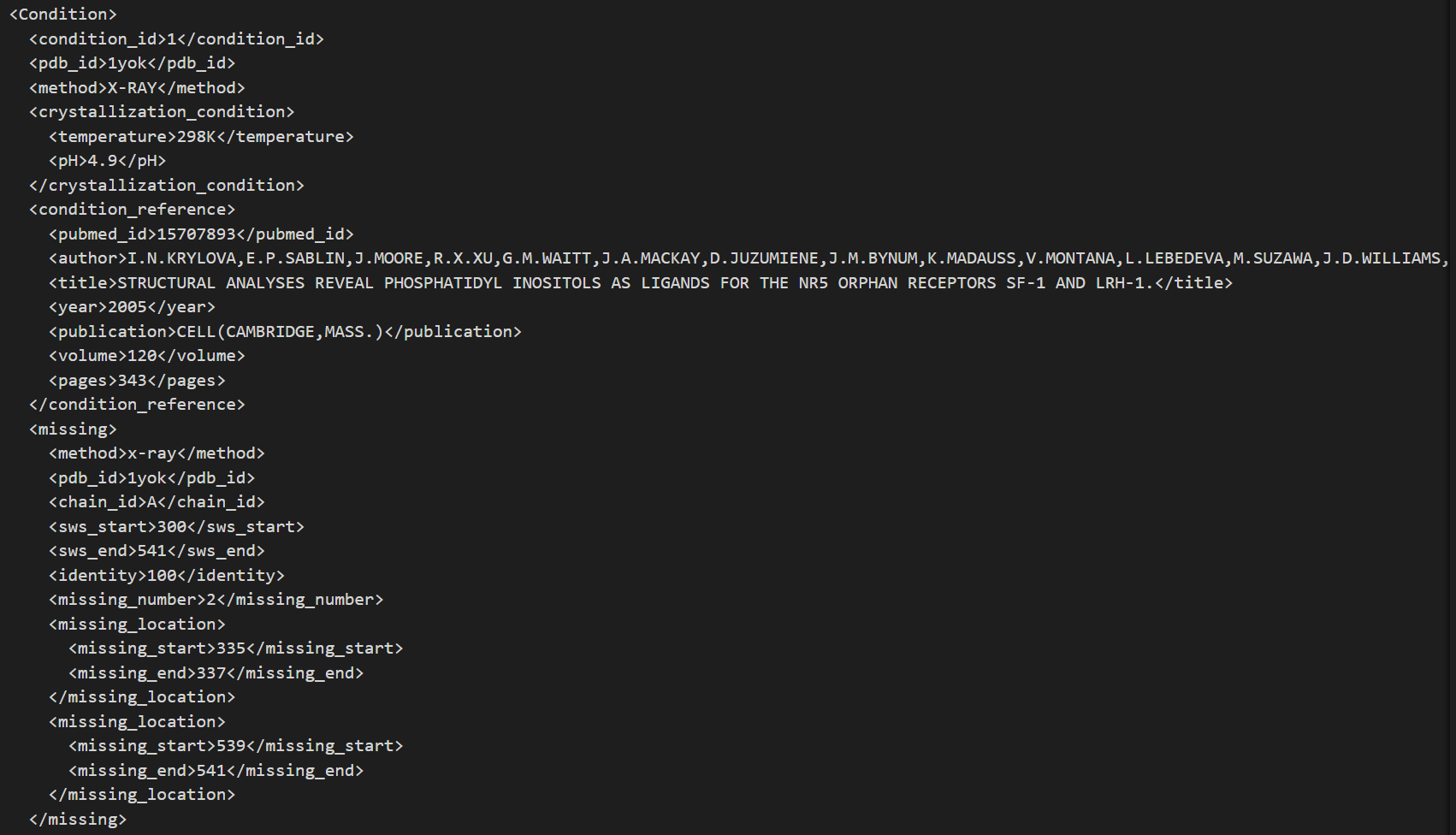This screenshot has height=835, width=1456.
Task: Select the crystallization_condition opening tag
Action: 162,112
